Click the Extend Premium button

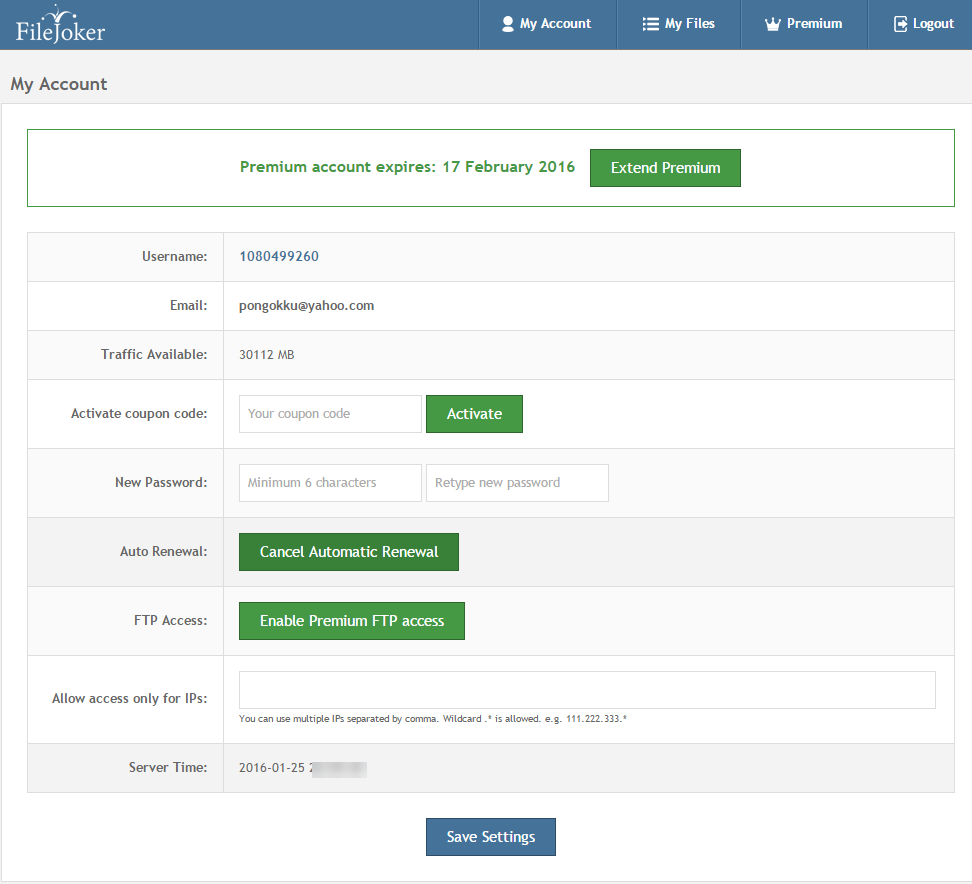(665, 167)
